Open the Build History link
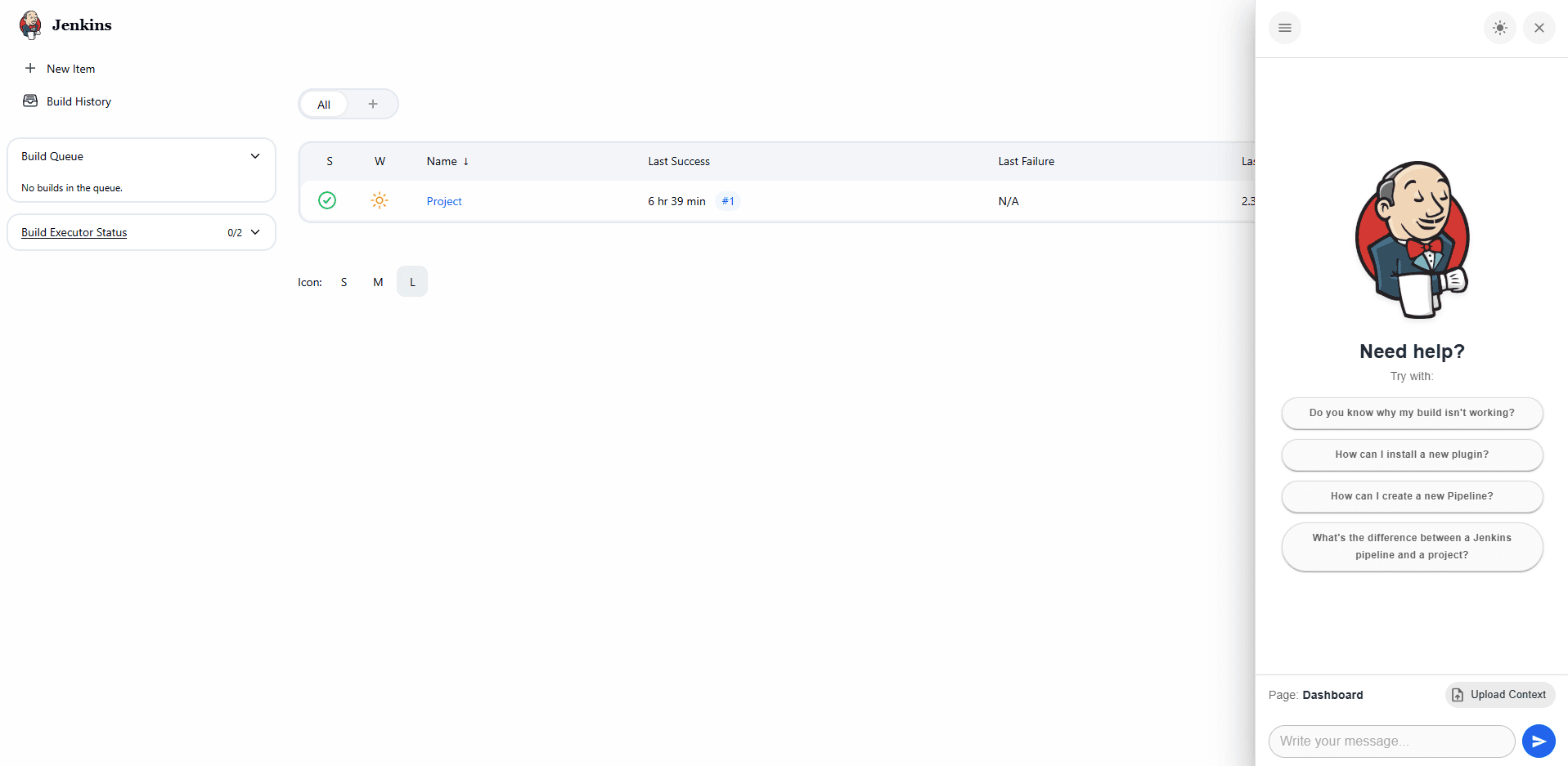1568x766 pixels. point(79,101)
